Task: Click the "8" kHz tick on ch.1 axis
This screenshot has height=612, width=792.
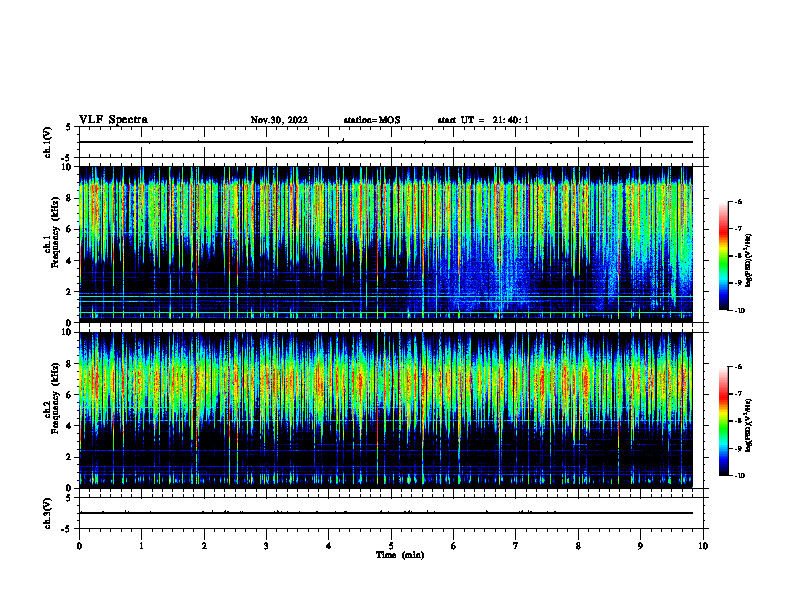Action: (70, 198)
